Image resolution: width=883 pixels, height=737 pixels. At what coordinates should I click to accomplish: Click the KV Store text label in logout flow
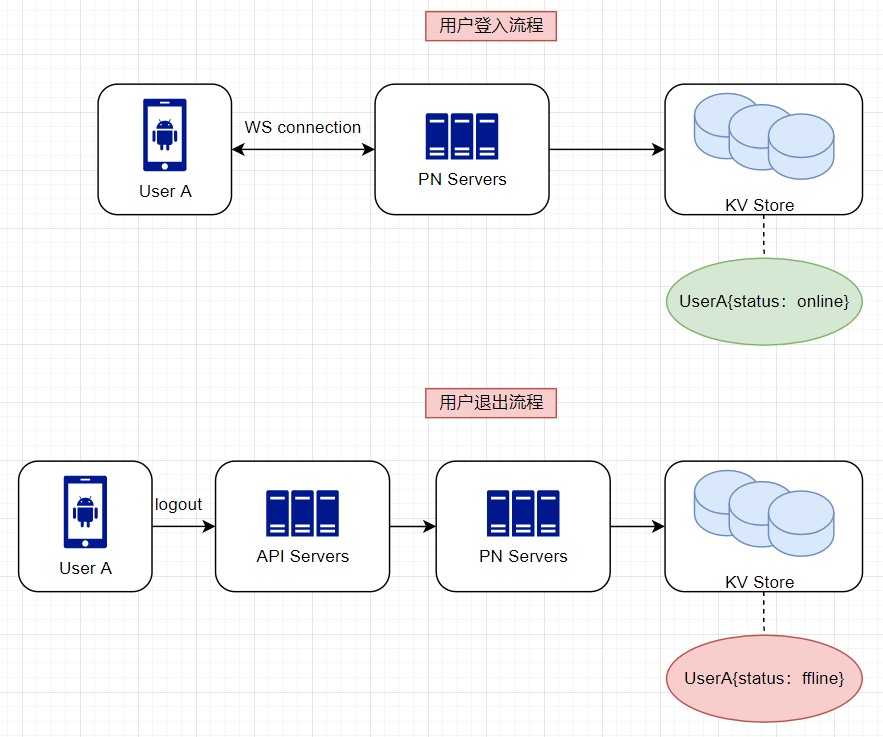[x=760, y=582]
